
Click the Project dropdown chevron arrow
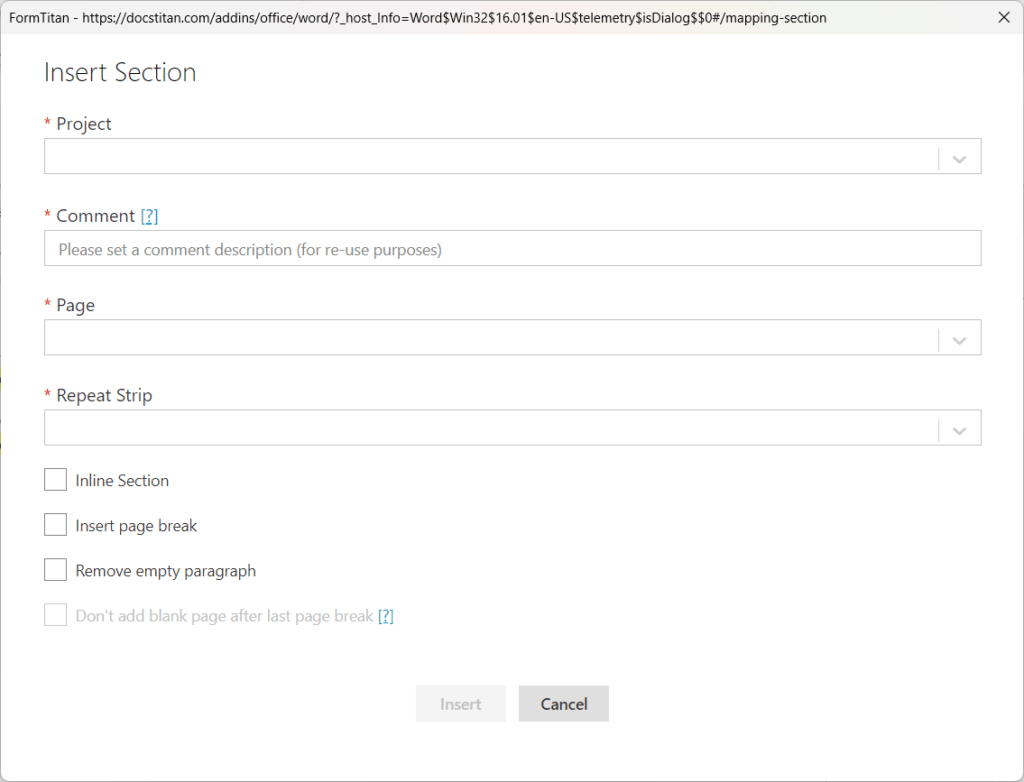coord(960,158)
